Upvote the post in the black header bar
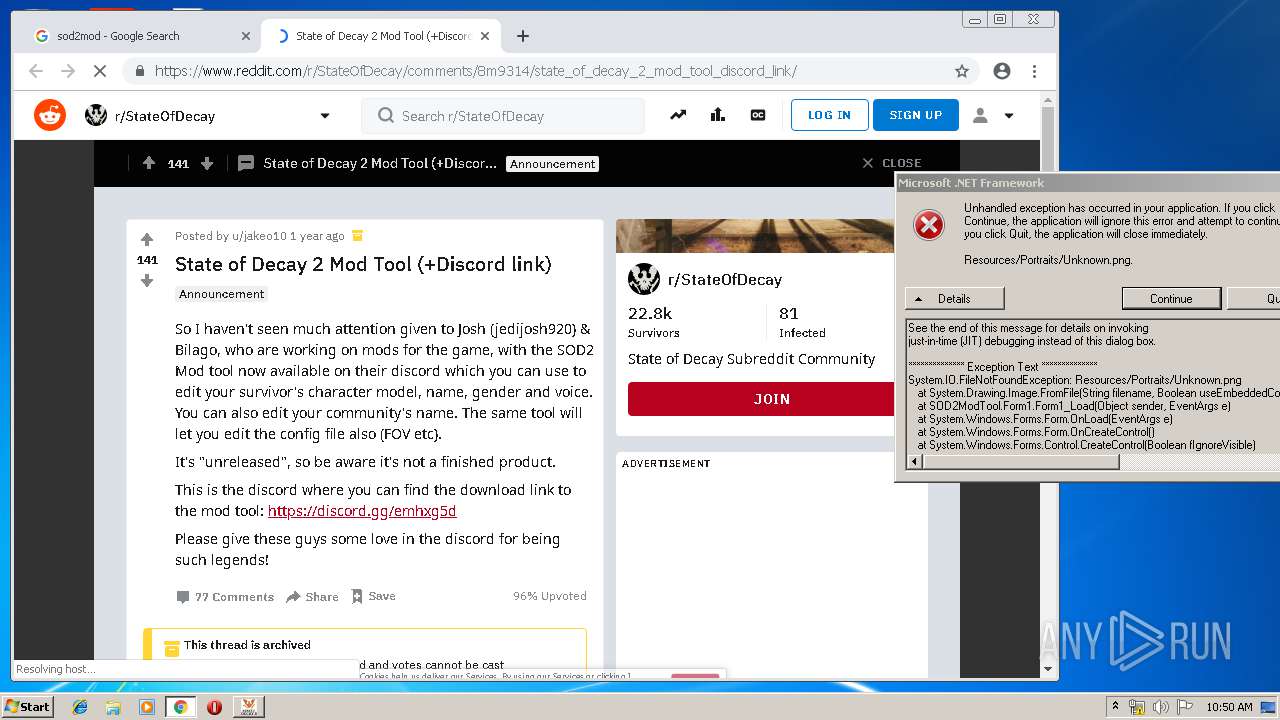This screenshot has width=1280, height=720. click(149, 163)
